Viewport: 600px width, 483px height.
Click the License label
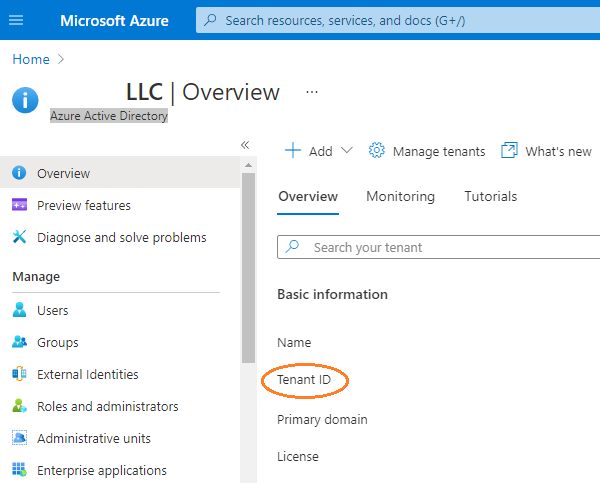298,456
